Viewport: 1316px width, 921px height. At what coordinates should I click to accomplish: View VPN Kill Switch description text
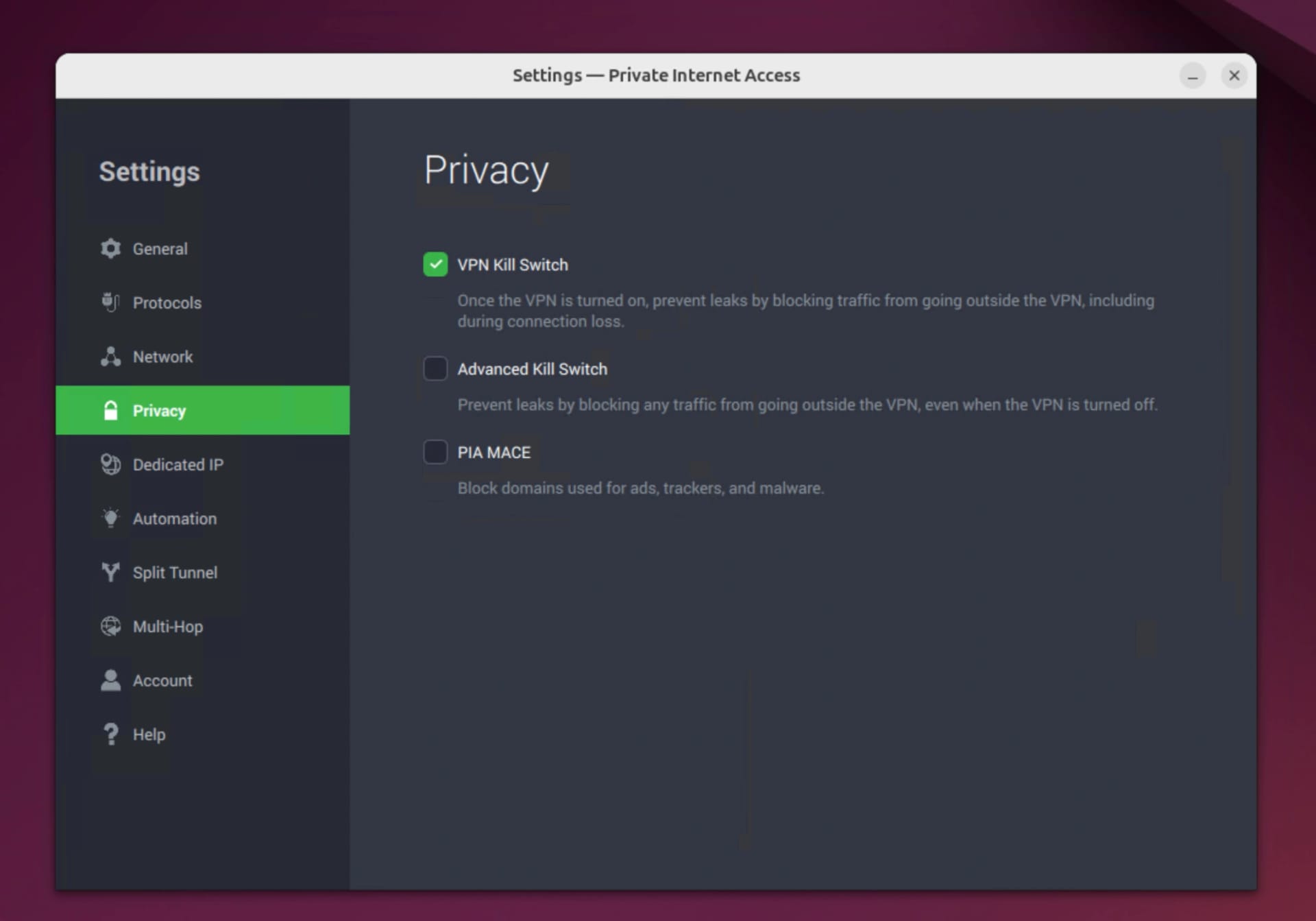tap(805, 310)
